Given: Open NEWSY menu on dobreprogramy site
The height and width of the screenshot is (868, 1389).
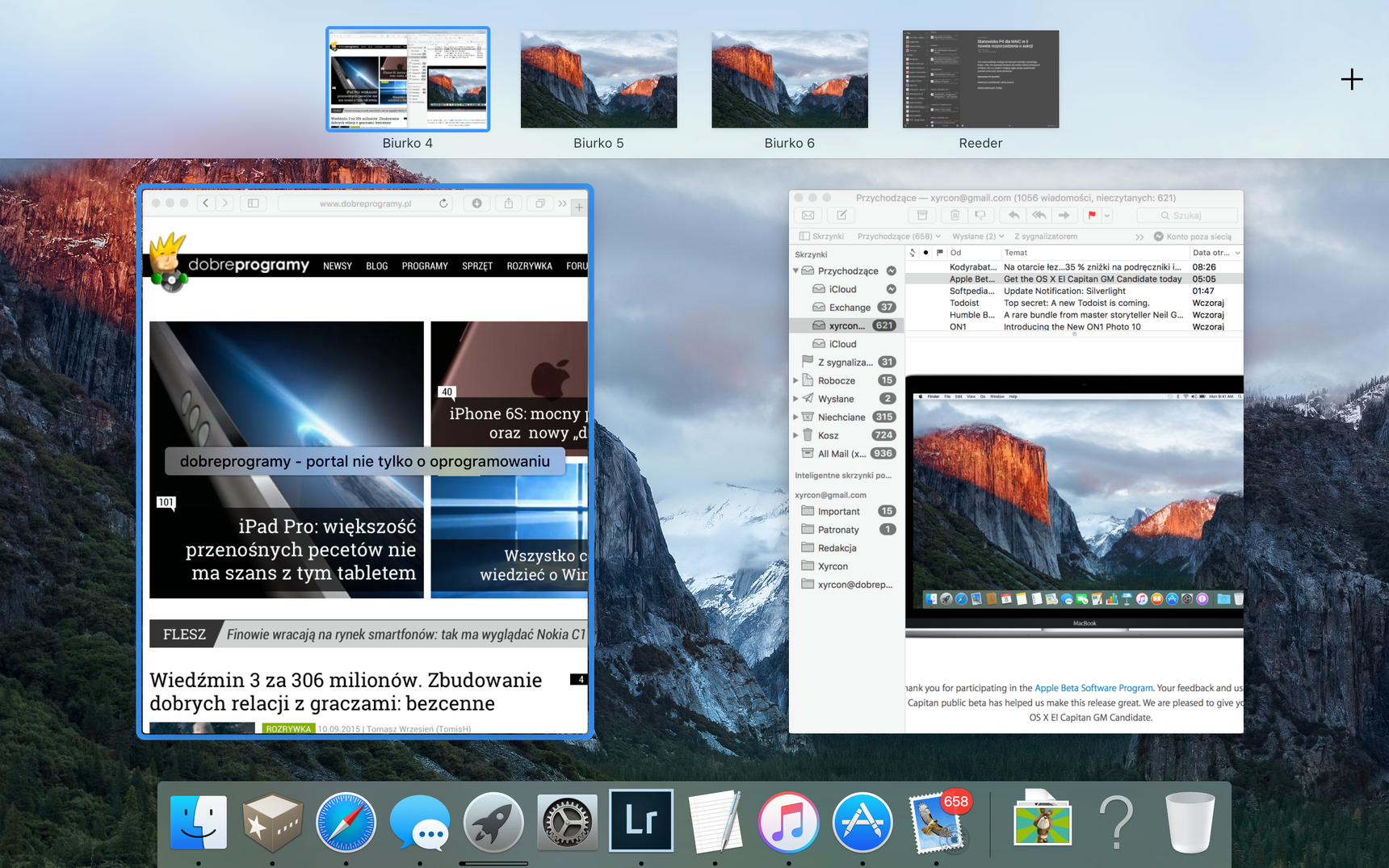Looking at the screenshot, I should (338, 266).
